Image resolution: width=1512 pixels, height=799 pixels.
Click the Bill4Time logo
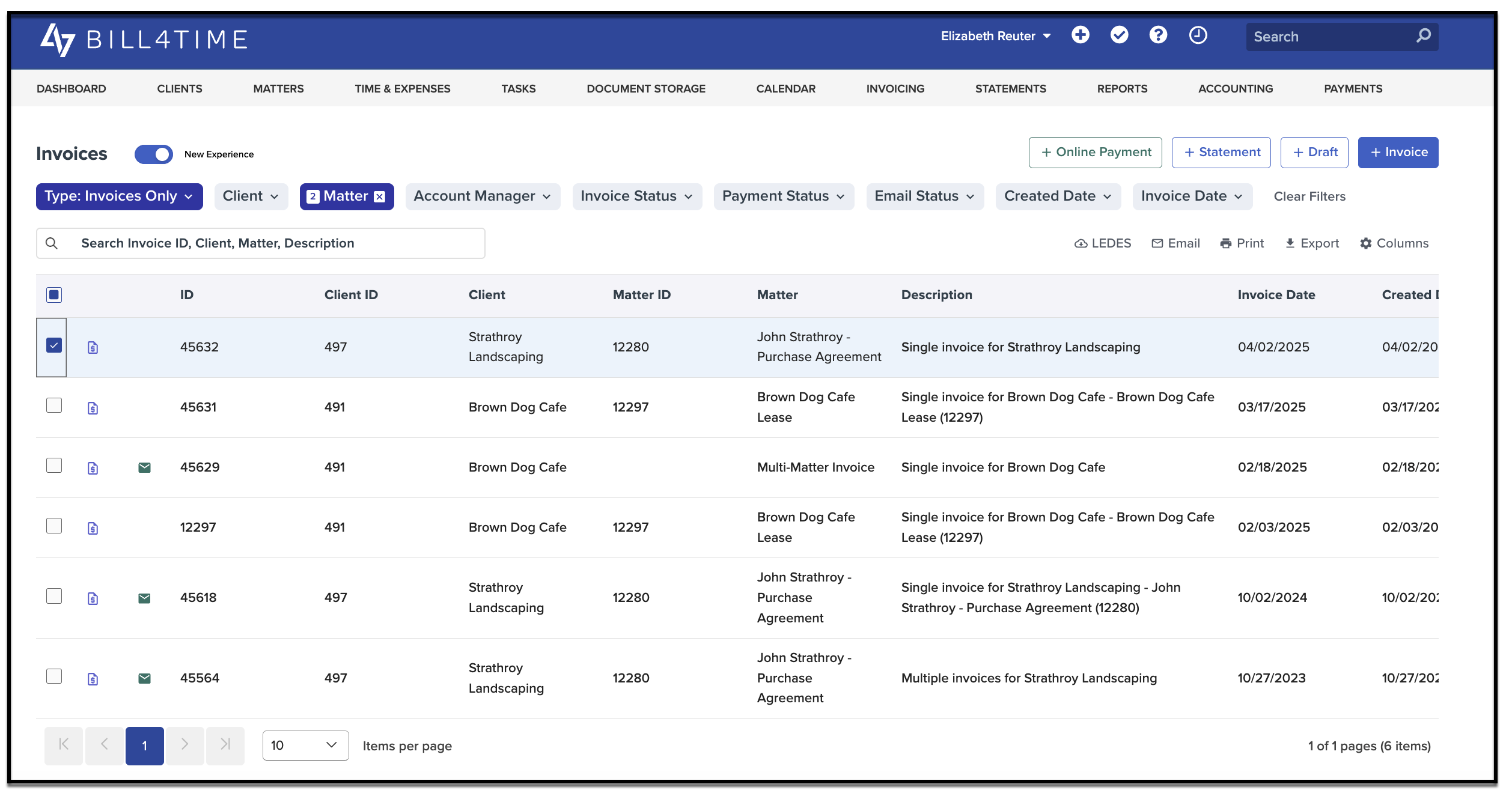(144, 40)
